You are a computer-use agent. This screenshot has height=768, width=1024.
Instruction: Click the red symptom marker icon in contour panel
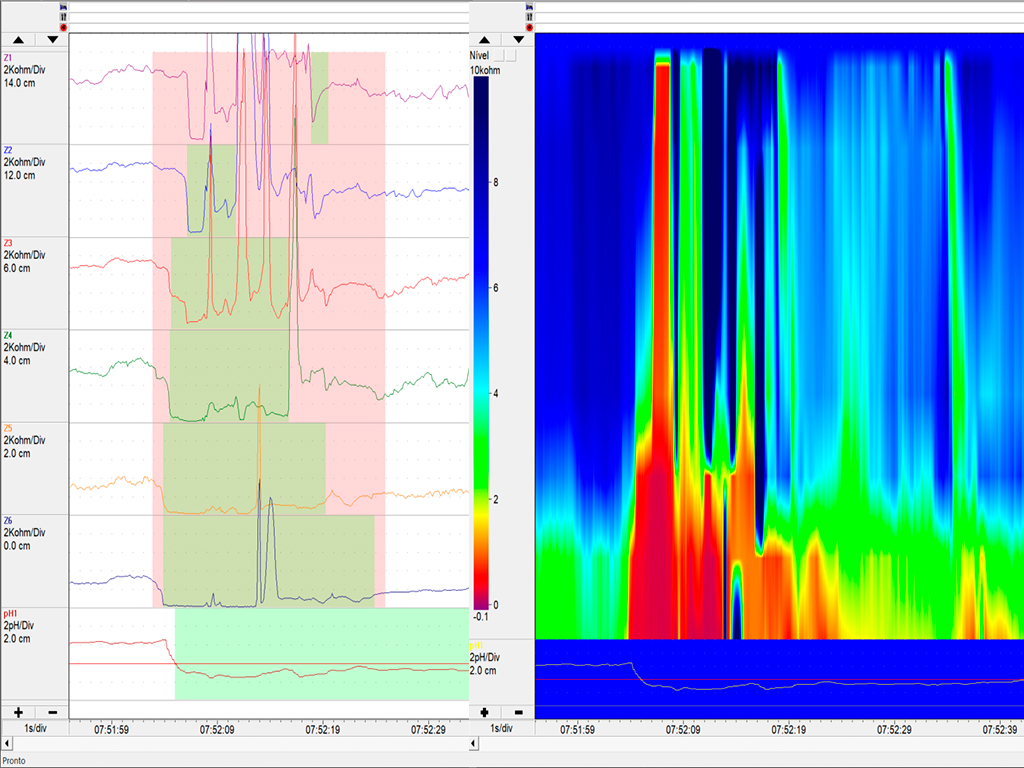(x=529, y=28)
